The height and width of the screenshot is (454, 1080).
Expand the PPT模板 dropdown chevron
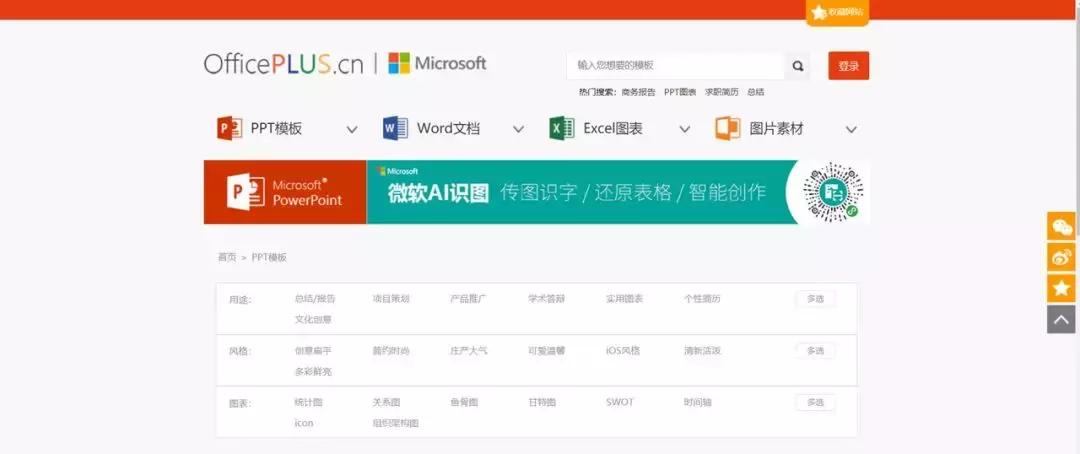pos(352,130)
